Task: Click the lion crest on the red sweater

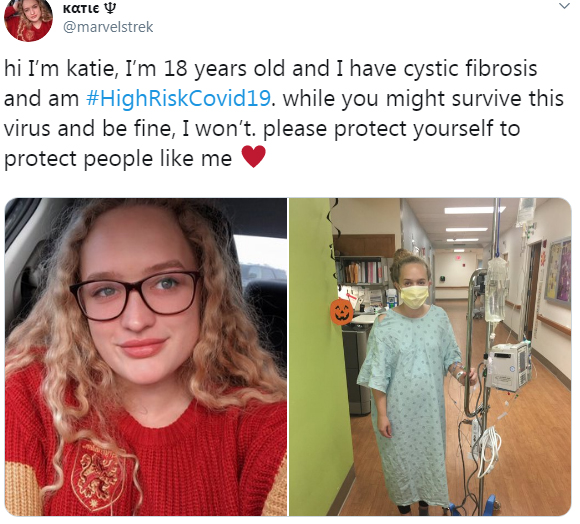Action: [98, 475]
